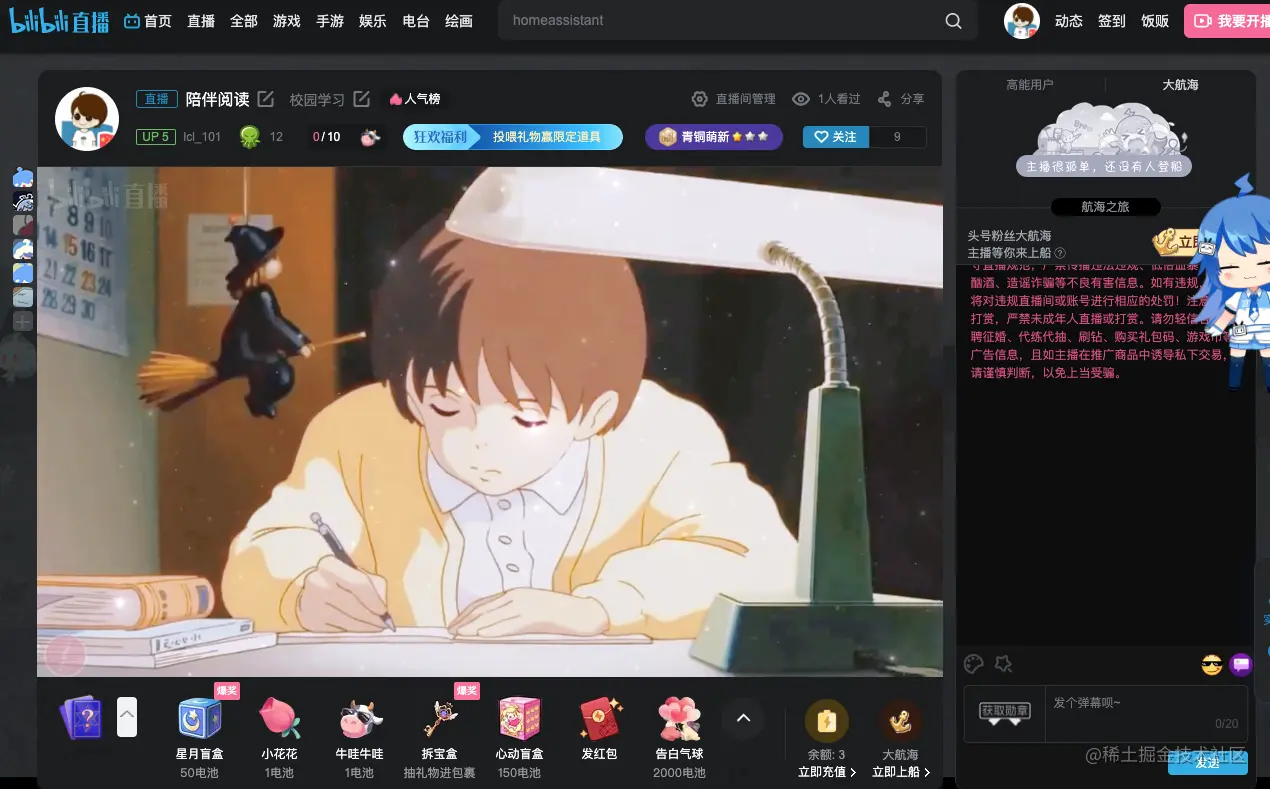Open the 手游 category
The height and width of the screenshot is (789, 1270).
330,20
